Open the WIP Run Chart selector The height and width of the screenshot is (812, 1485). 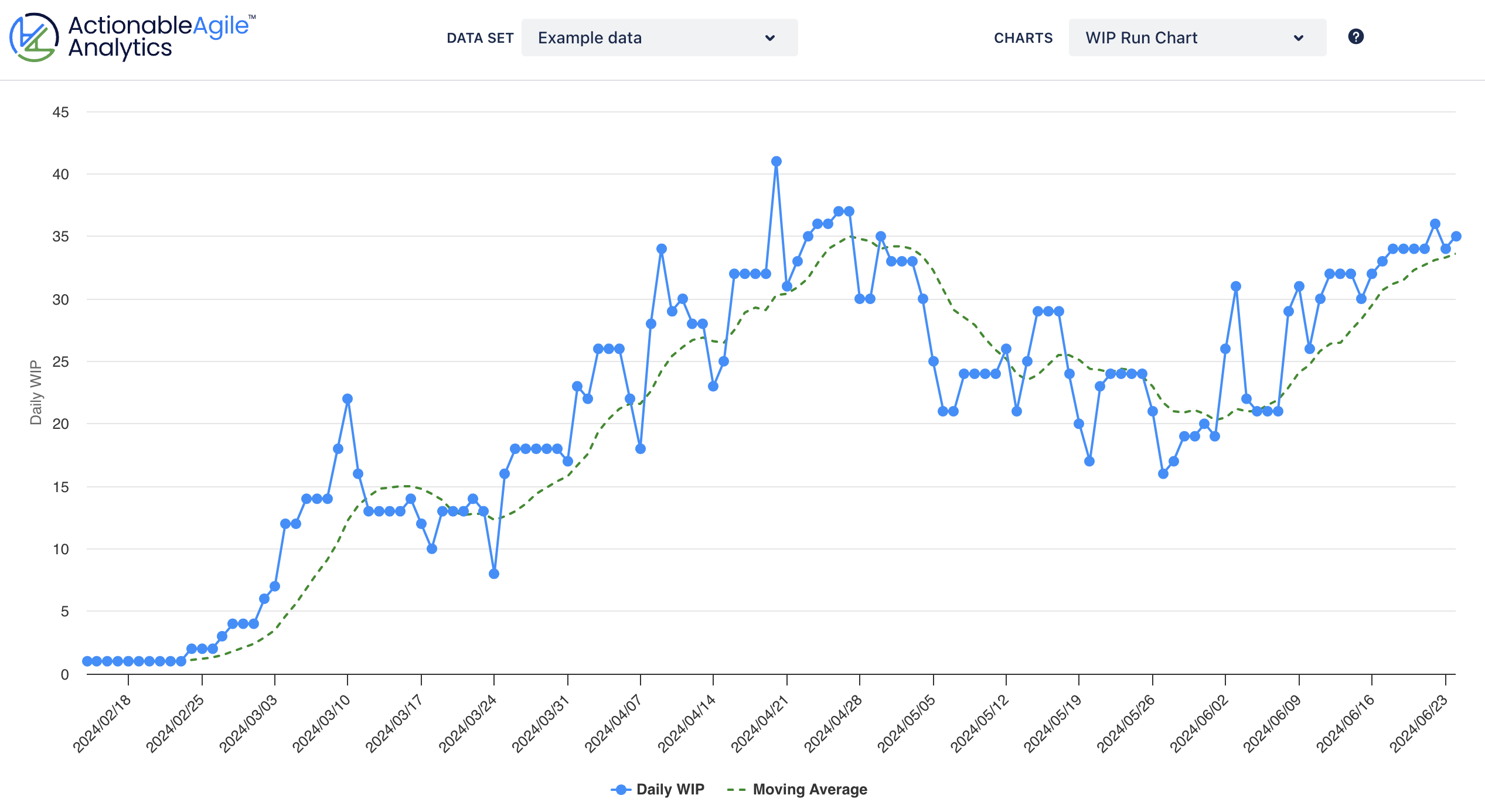coord(1198,37)
